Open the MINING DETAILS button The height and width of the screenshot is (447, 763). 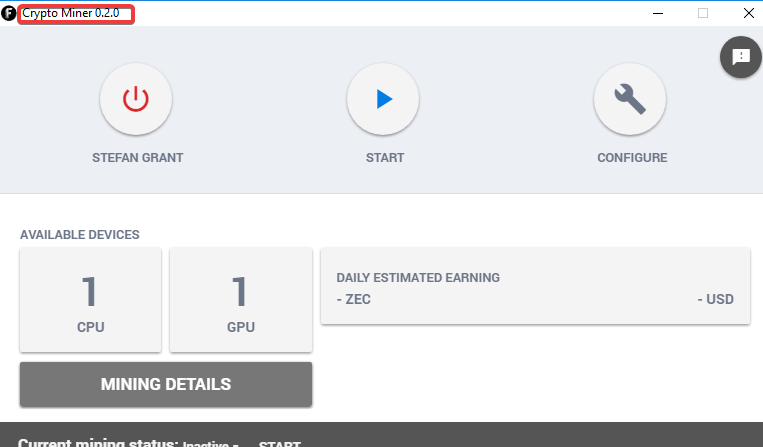(x=166, y=384)
